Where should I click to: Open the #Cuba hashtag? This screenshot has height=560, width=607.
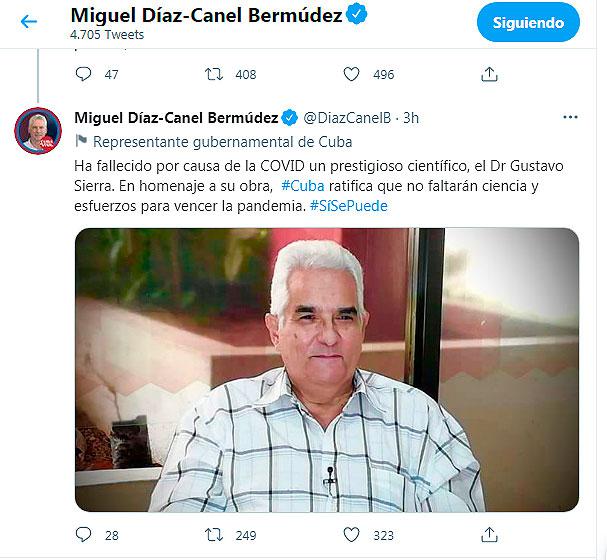pyautogui.click(x=303, y=186)
